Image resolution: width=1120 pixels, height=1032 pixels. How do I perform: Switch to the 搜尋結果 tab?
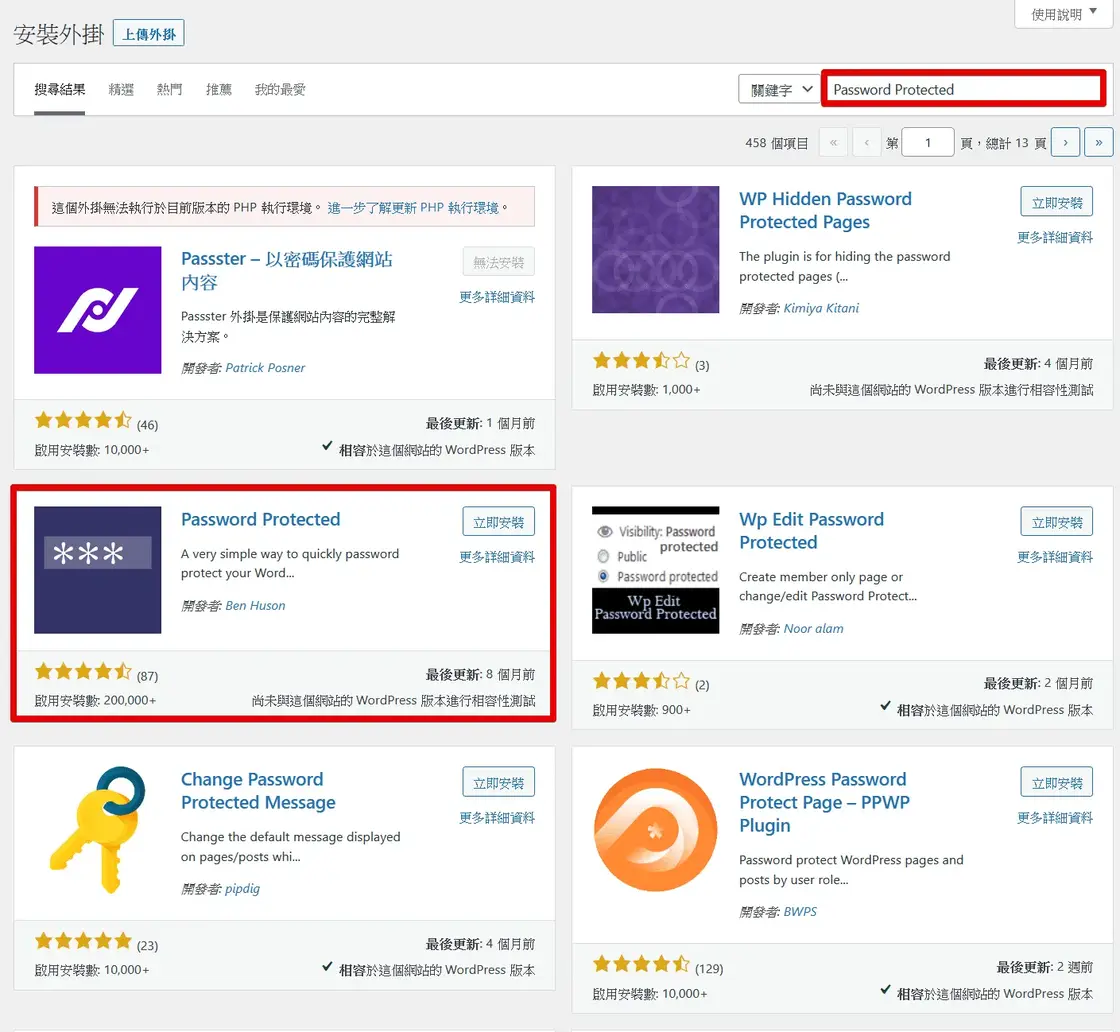(x=60, y=89)
